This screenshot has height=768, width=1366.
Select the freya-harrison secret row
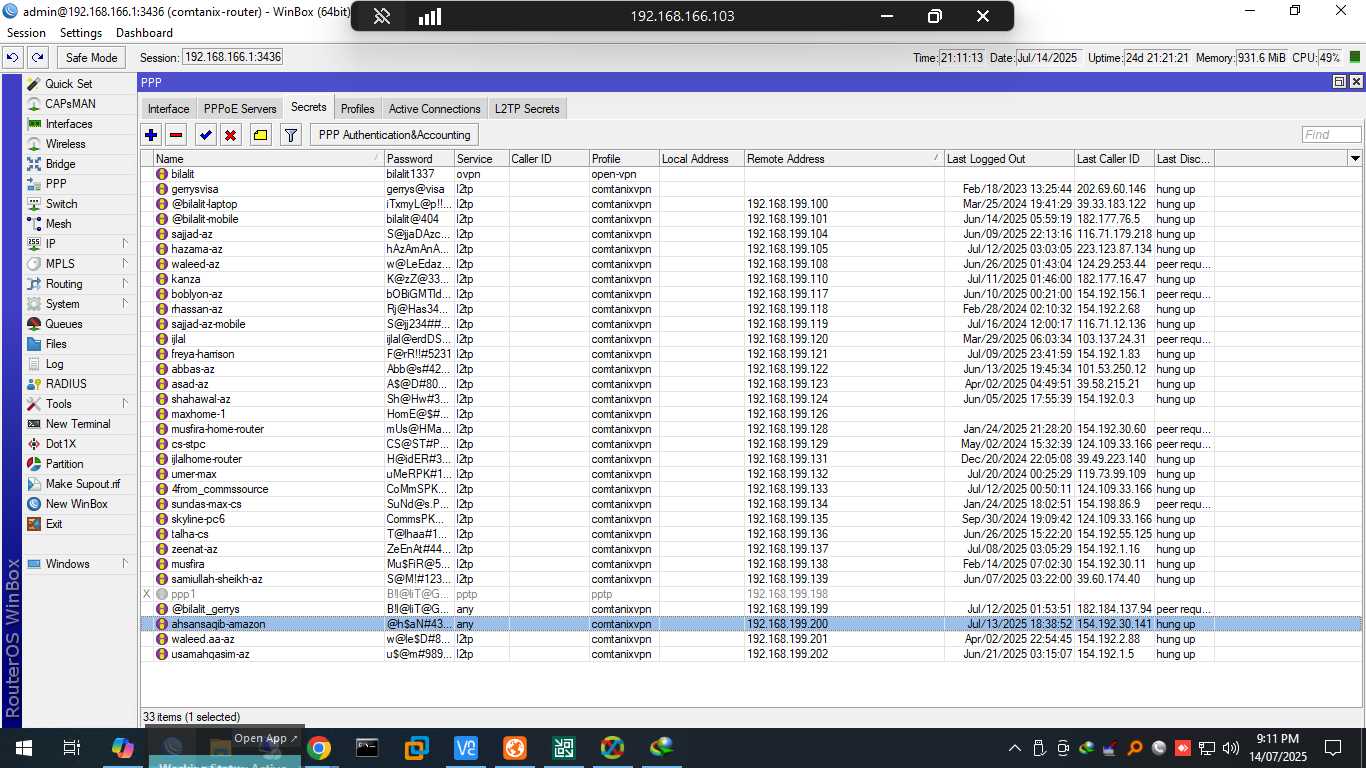pyautogui.click(x=750, y=354)
